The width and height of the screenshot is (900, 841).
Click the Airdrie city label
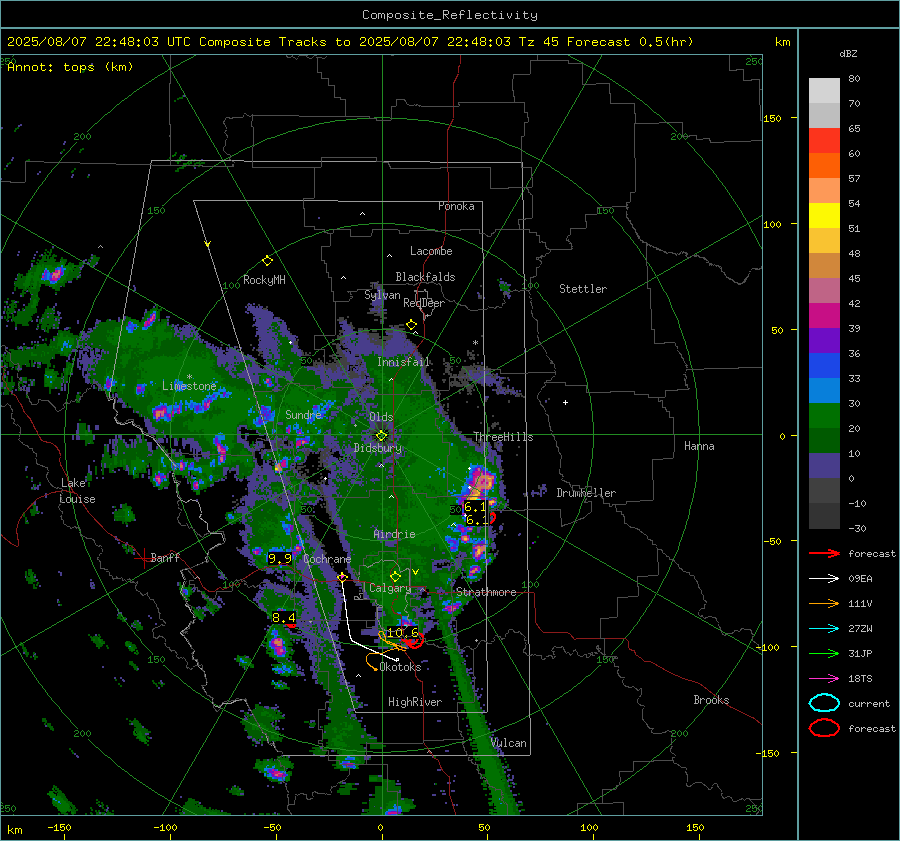[394, 534]
